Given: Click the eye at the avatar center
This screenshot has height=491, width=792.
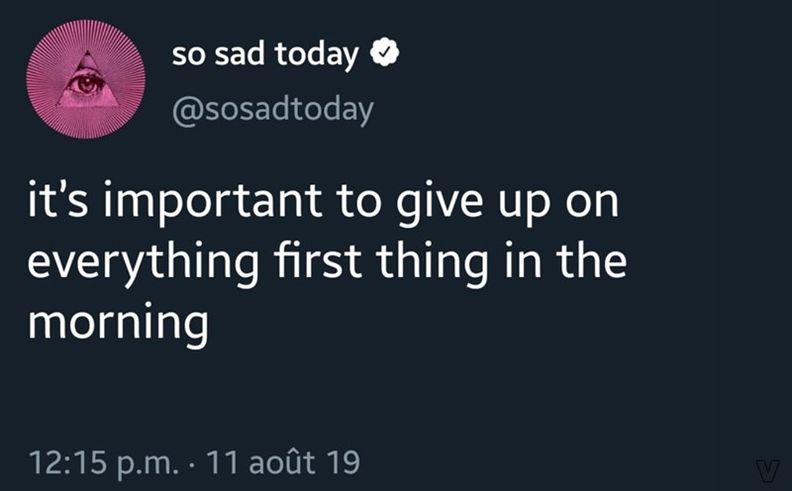Looking at the screenshot, I should pos(85,83).
